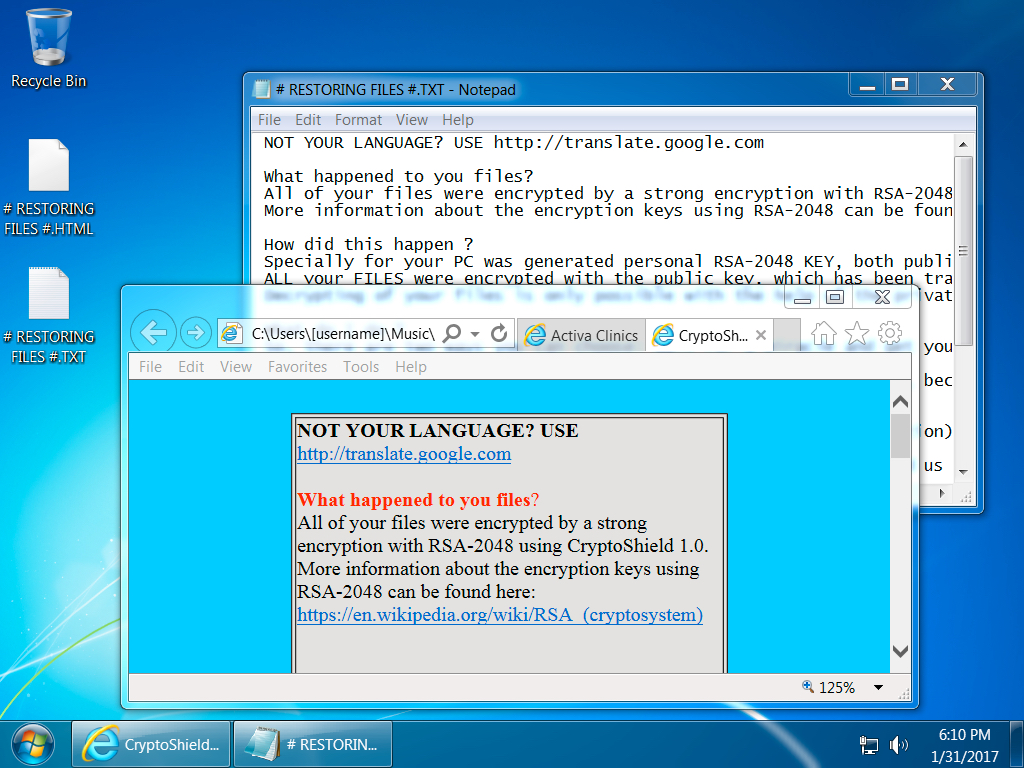Maximize the Internet Explorer window
The height and width of the screenshot is (768, 1024).
pyautogui.click(x=835, y=298)
